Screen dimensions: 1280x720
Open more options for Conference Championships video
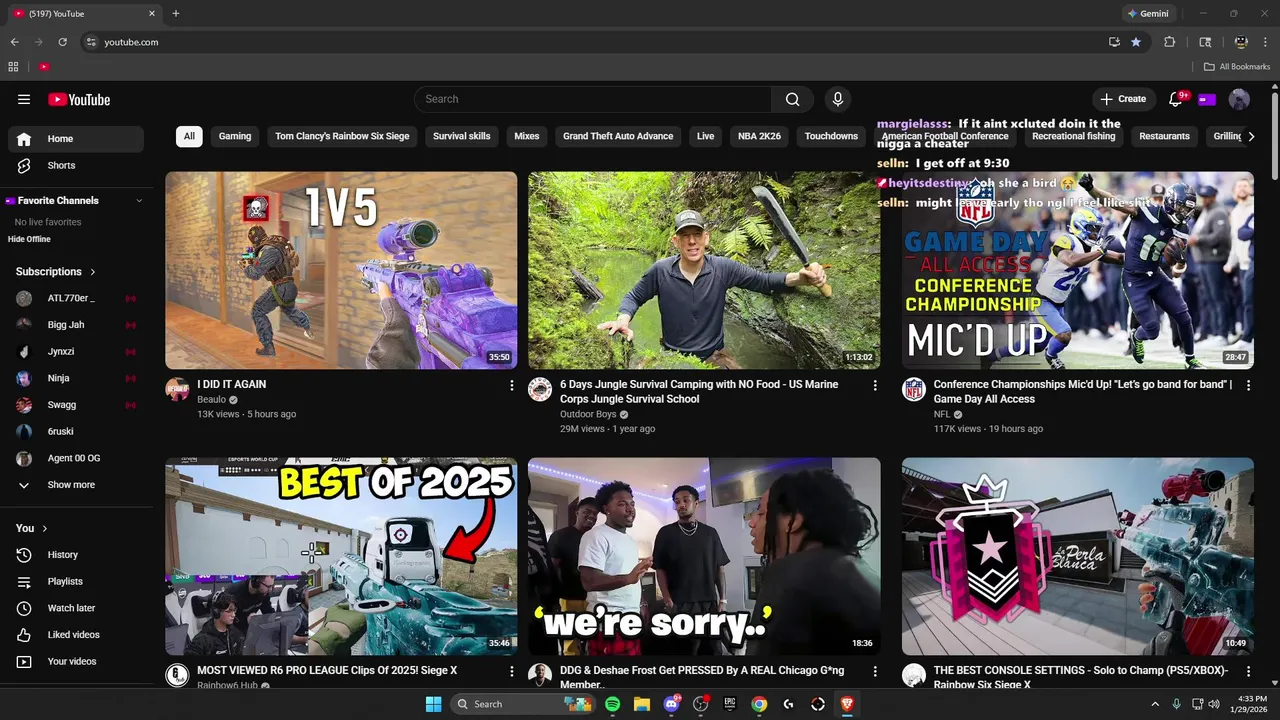1248,385
